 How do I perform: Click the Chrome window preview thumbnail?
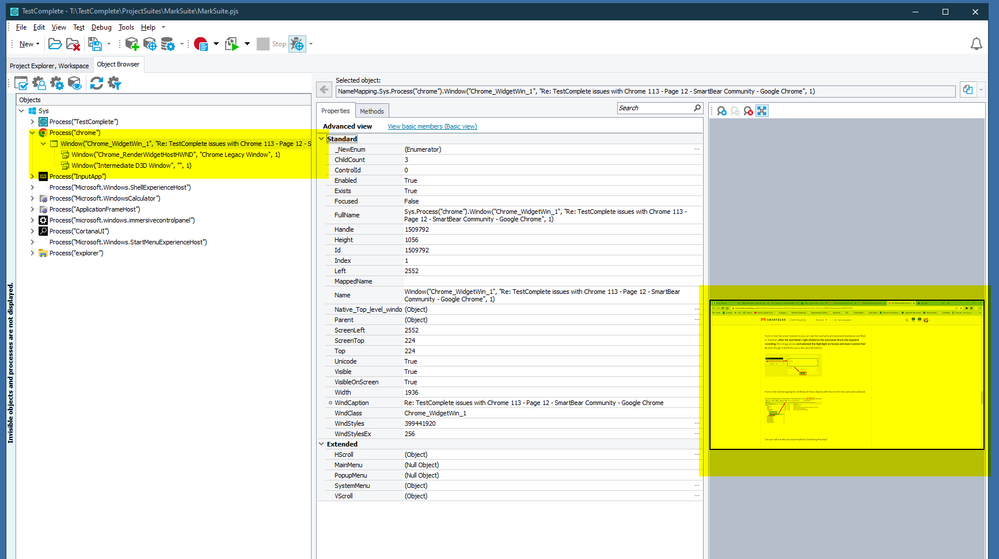847,375
